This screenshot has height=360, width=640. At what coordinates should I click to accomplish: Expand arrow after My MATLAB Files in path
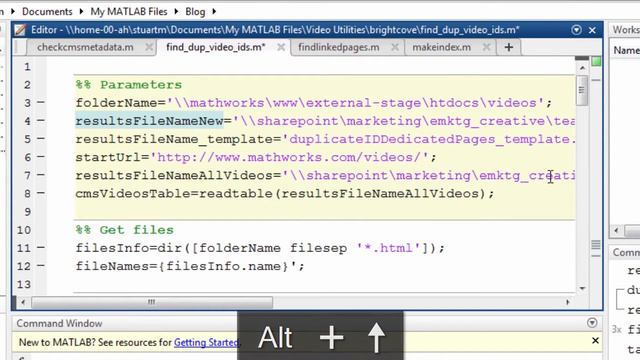pyautogui.click(x=176, y=11)
